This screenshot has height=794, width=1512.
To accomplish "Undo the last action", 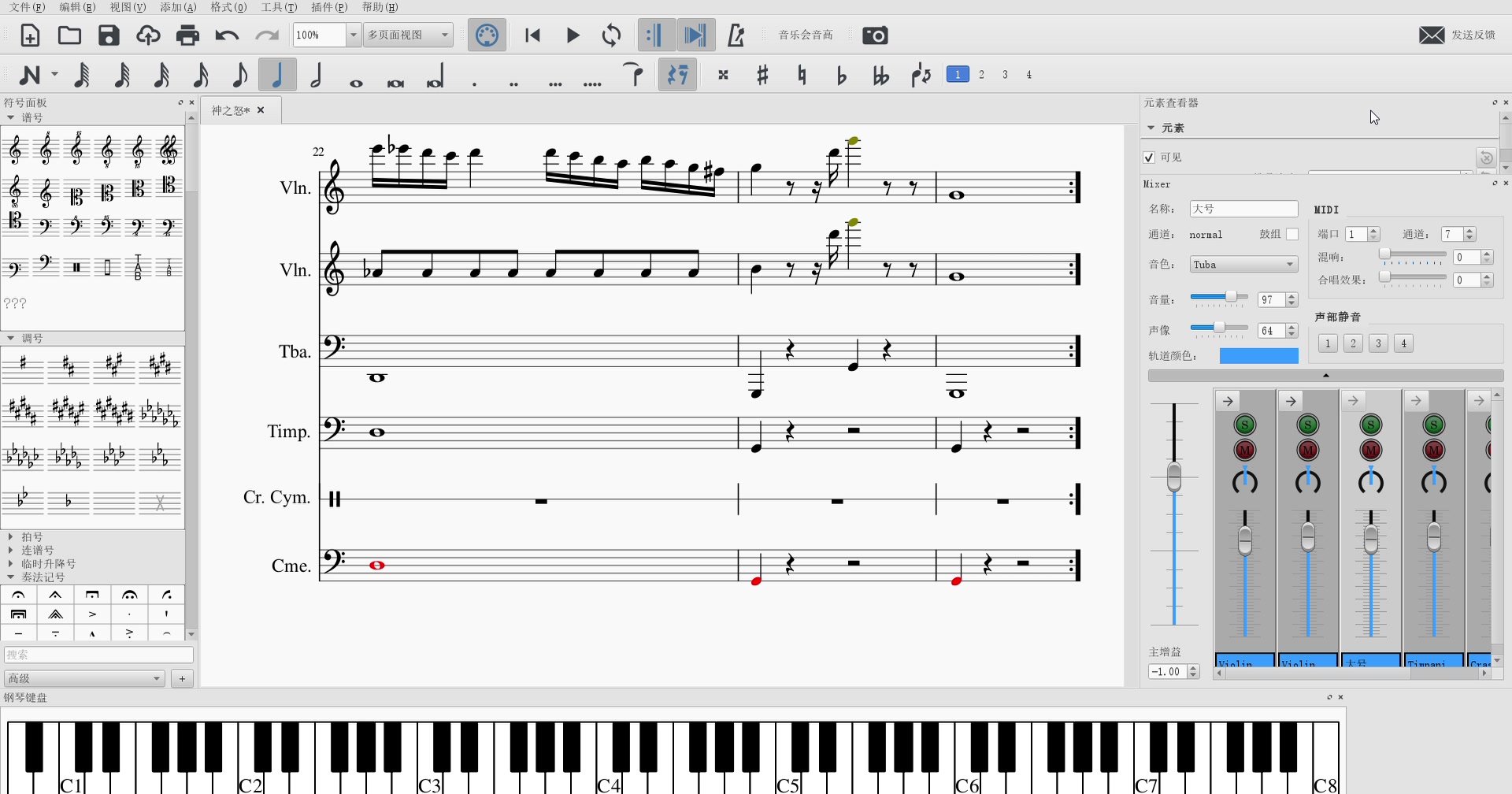I will point(227,35).
